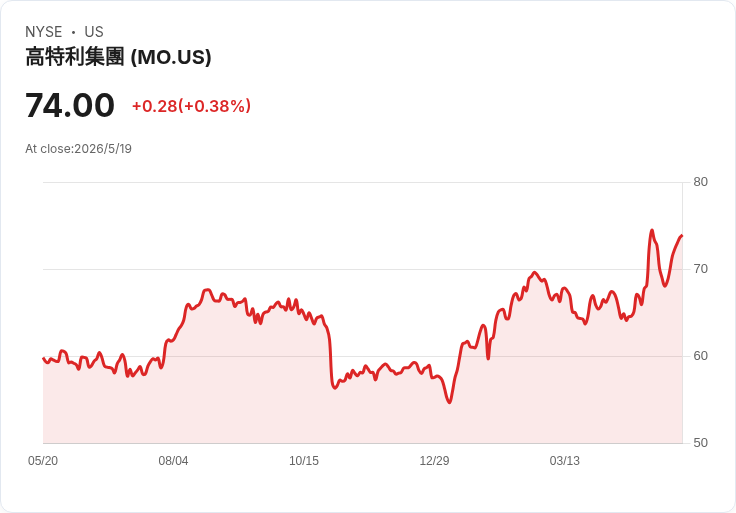Click the starting point of the price line
Viewport: 736px width, 513px height.
coord(43,358)
